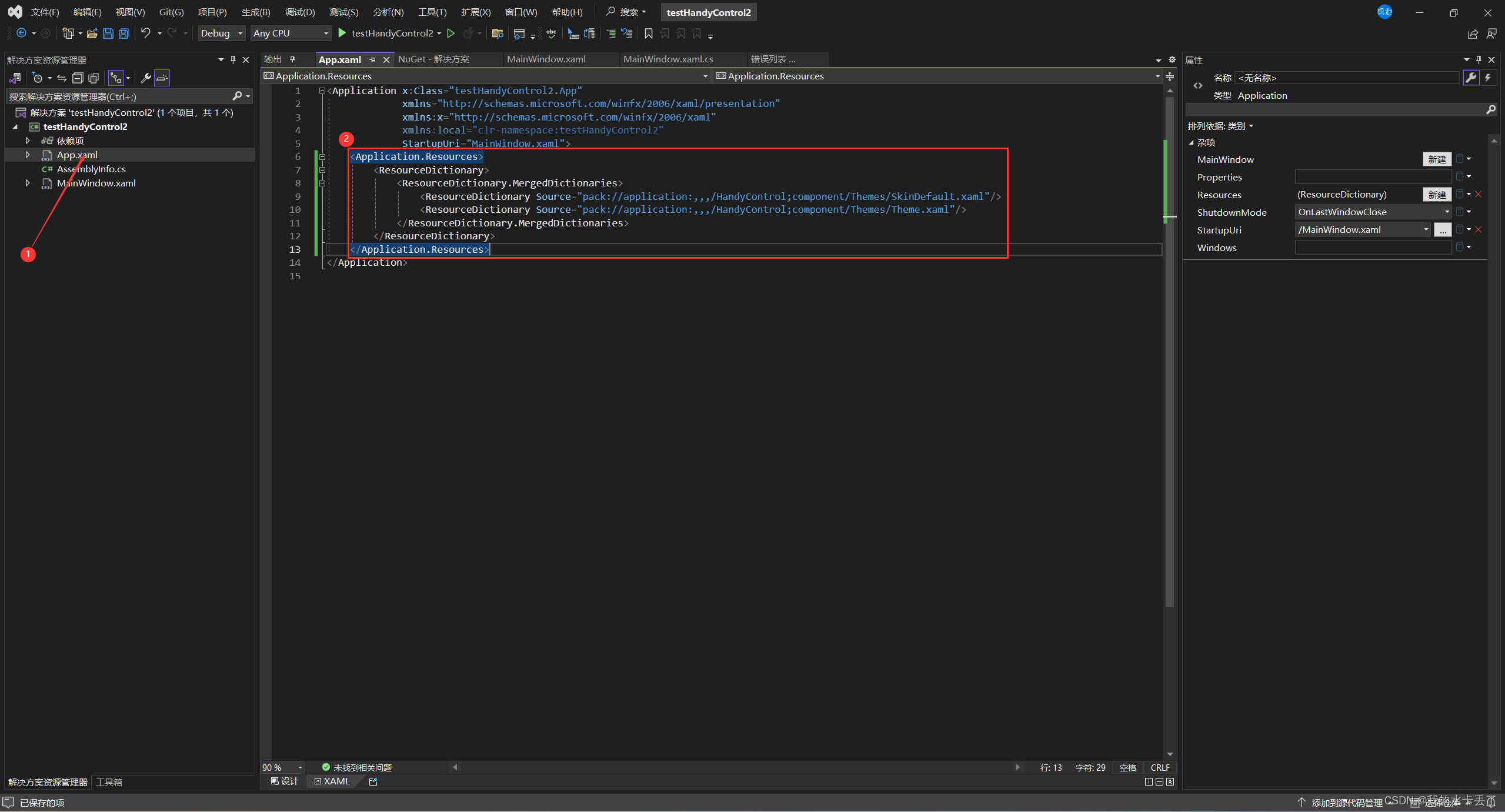Open the Debug configuration dropdown
Screen dimensions: 1505x812
point(221,34)
